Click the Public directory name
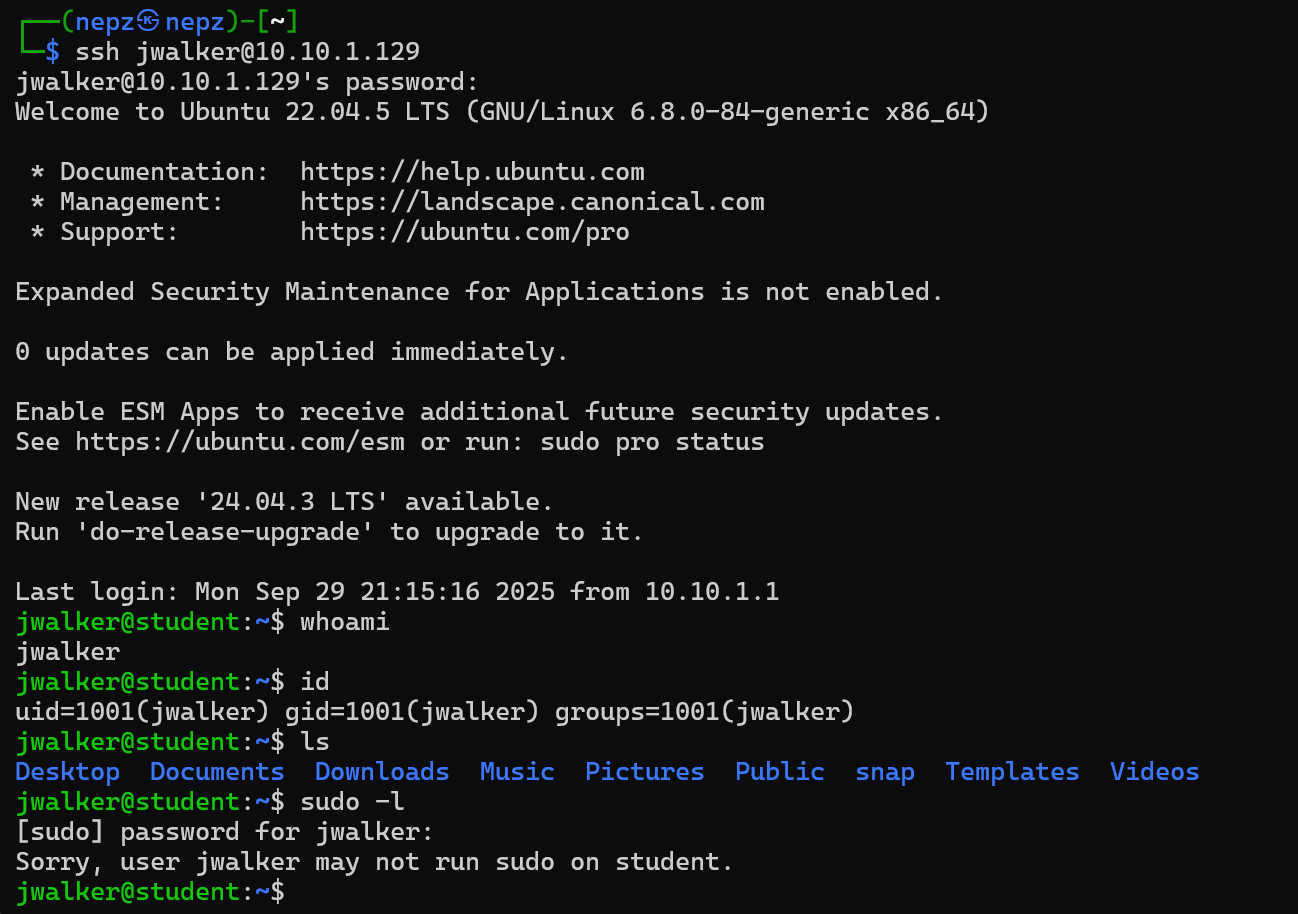Image resolution: width=1298 pixels, height=914 pixels. point(779,772)
